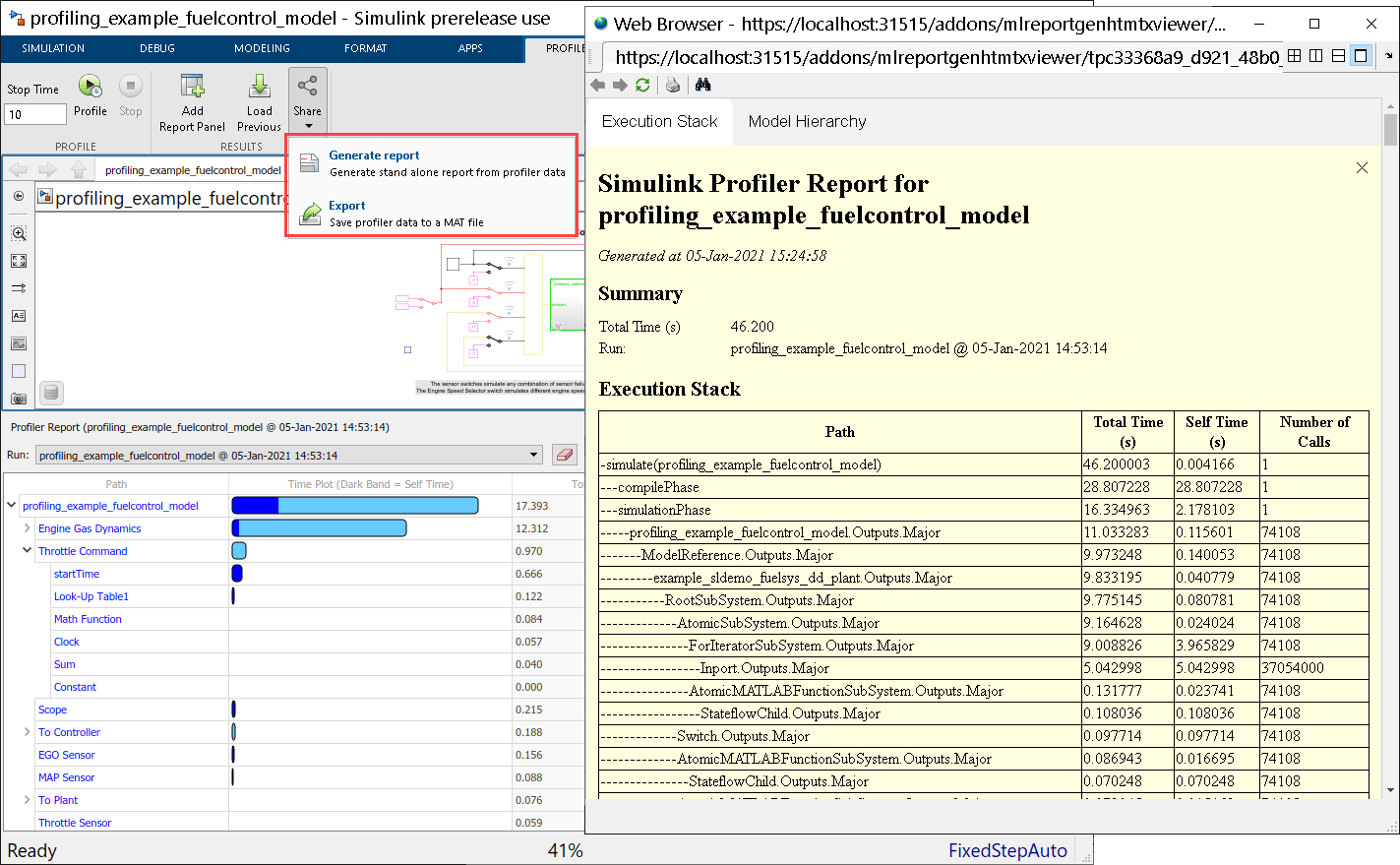Viewport: 1400px width, 865px height.
Task: Select the Area box palette tool
Action: point(19,371)
